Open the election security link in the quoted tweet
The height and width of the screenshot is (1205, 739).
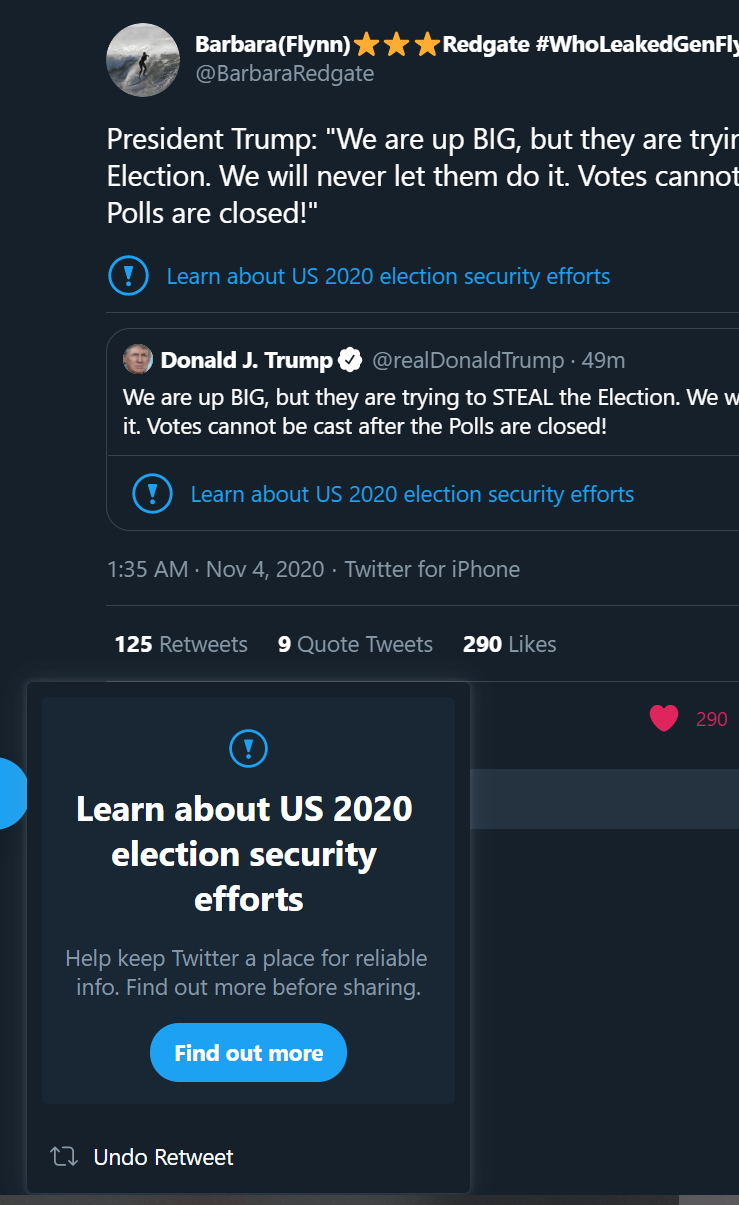pyautogui.click(x=412, y=494)
